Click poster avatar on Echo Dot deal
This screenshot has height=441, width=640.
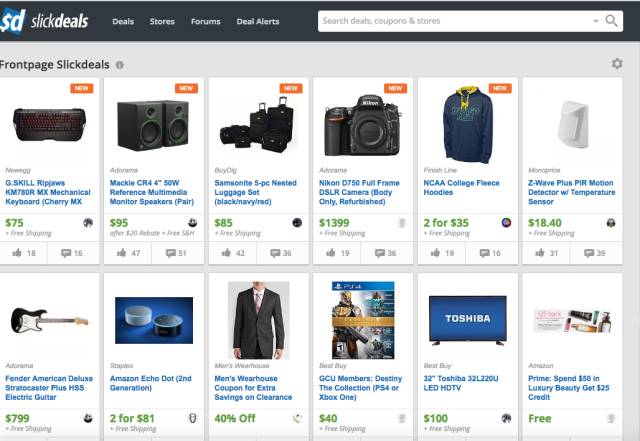click(193, 418)
